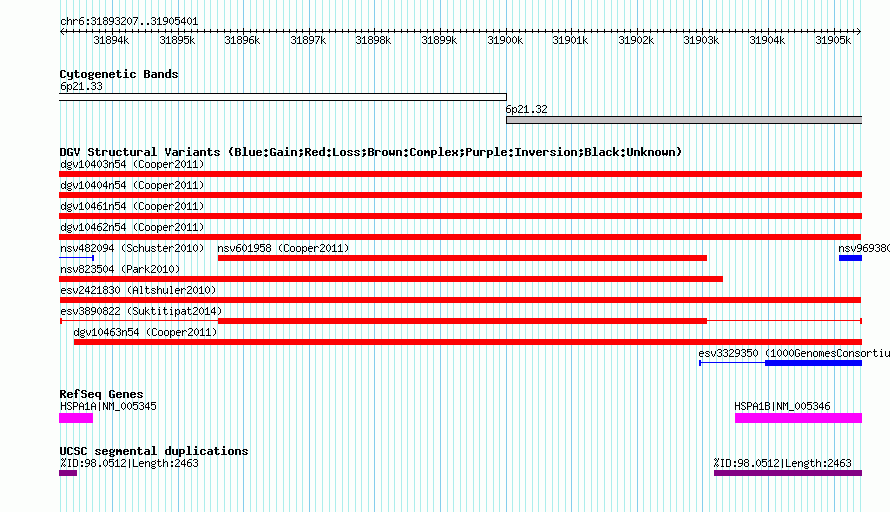This screenshot has height=512, width=890.
Task: Click the esv3890822 thick red bar
Action: coord(462,321)
